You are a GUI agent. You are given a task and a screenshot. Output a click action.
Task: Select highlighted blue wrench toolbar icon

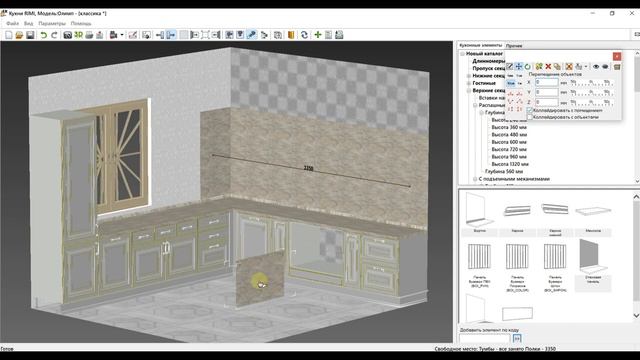(251, 35)
